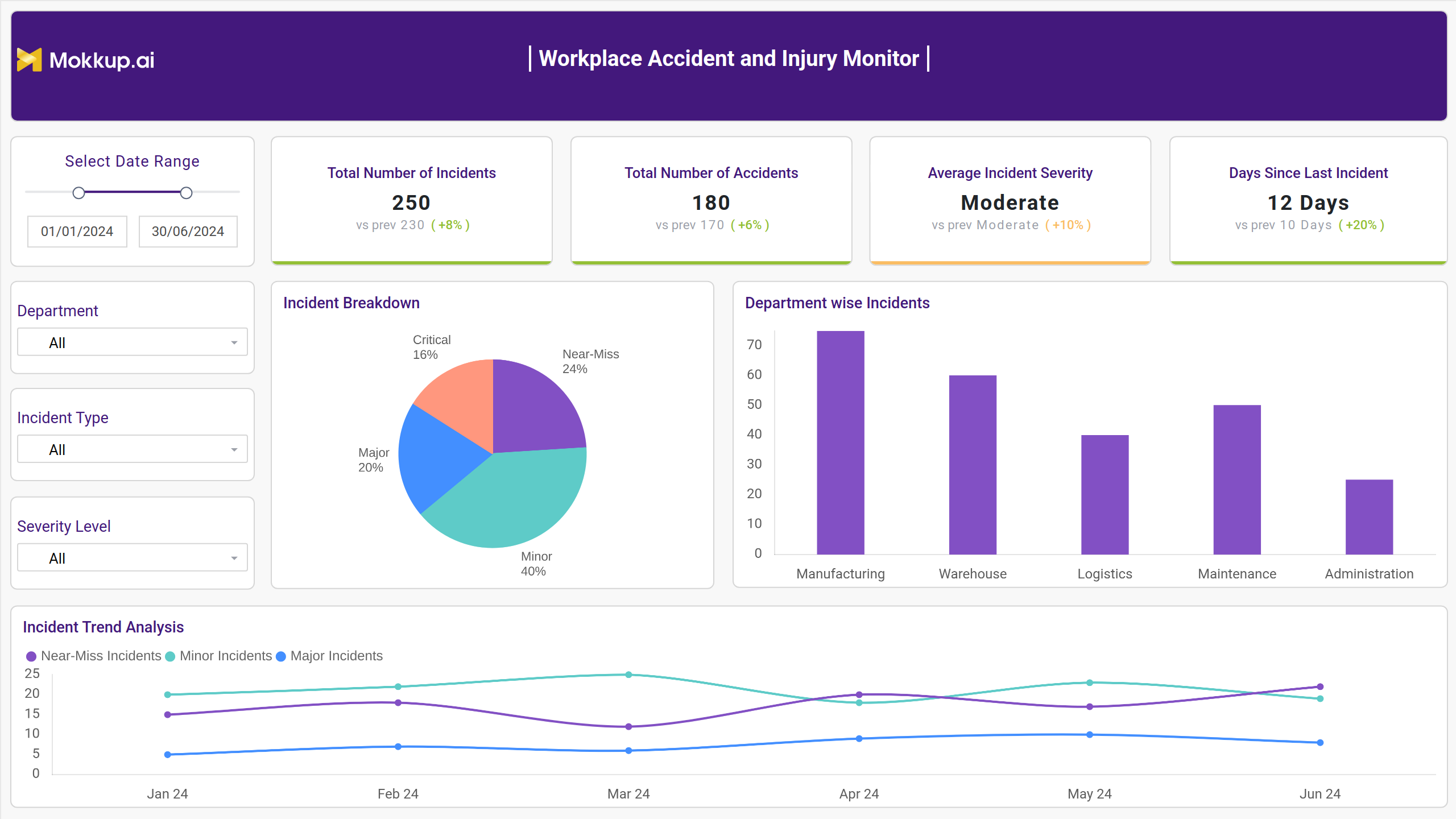Click the Maintenance bar
This screenshot has width=1456, height=819.
(1237, 480)
